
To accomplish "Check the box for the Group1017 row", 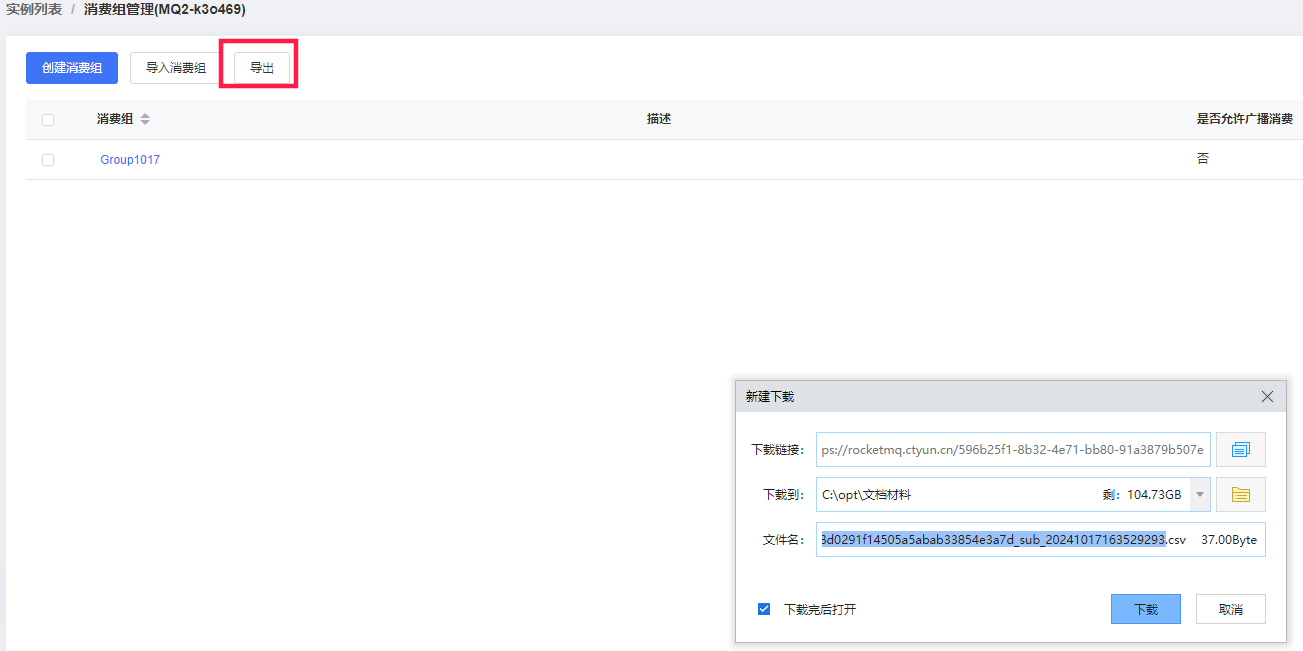I will point(48,160).
